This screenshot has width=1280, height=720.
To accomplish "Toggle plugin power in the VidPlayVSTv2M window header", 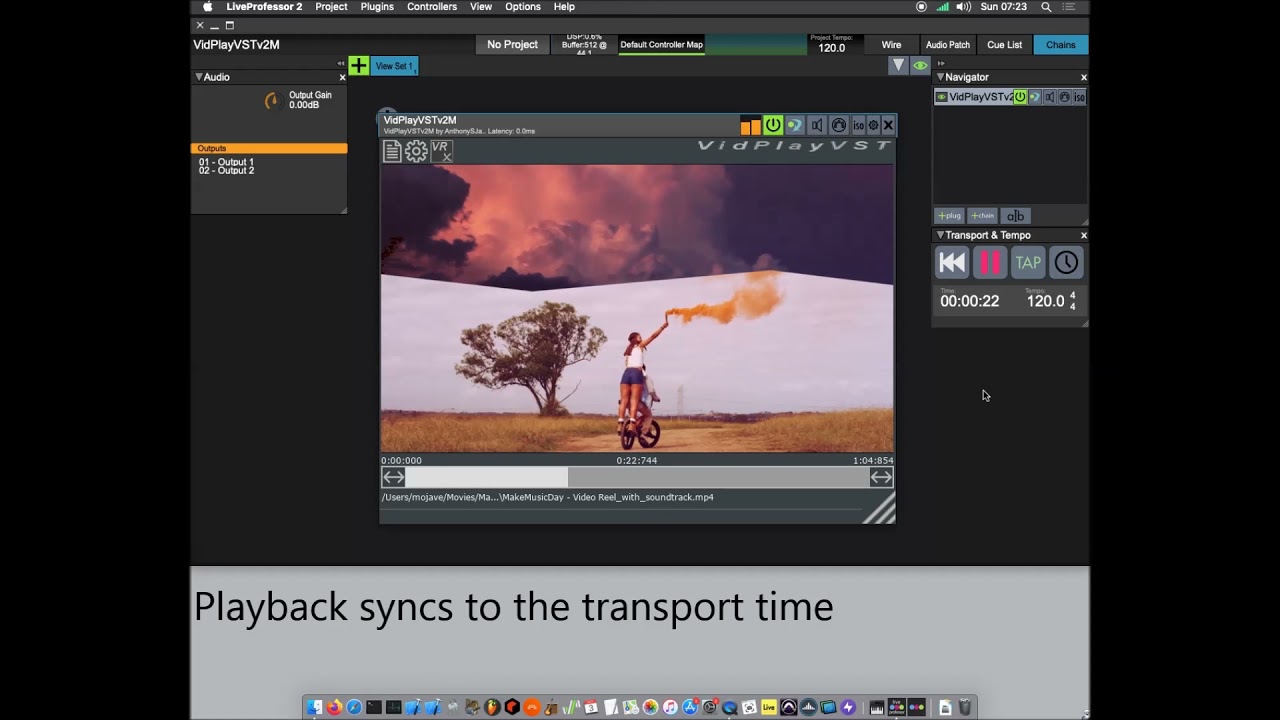I will click(773, 125).
